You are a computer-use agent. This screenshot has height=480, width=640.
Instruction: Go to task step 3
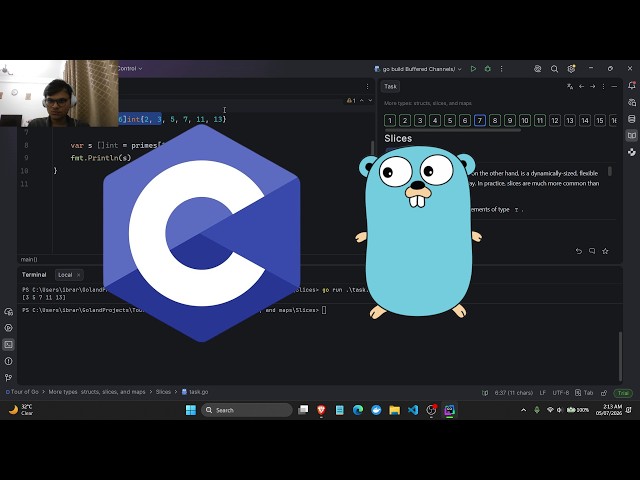coord(420,120)
